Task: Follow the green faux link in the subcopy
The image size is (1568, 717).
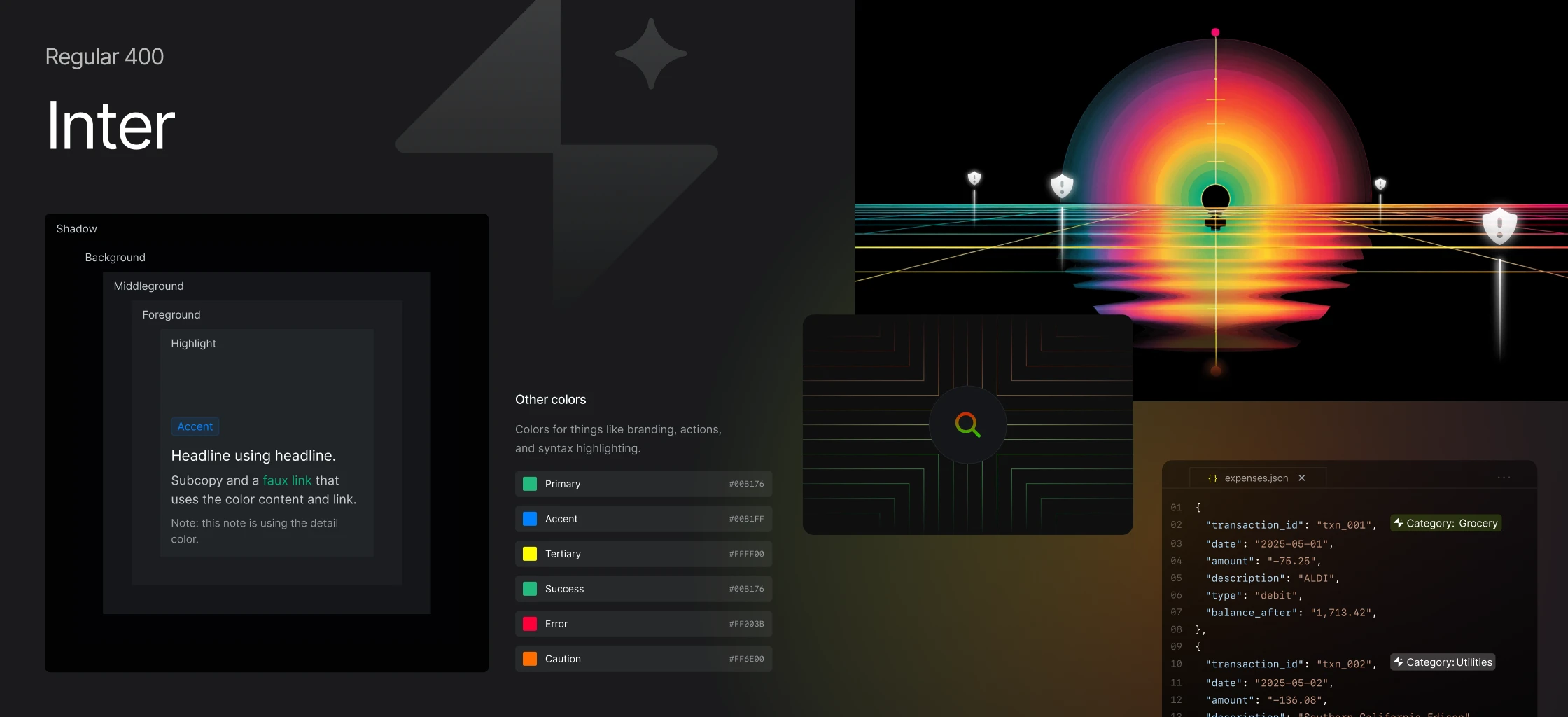Action: [287, 480]
